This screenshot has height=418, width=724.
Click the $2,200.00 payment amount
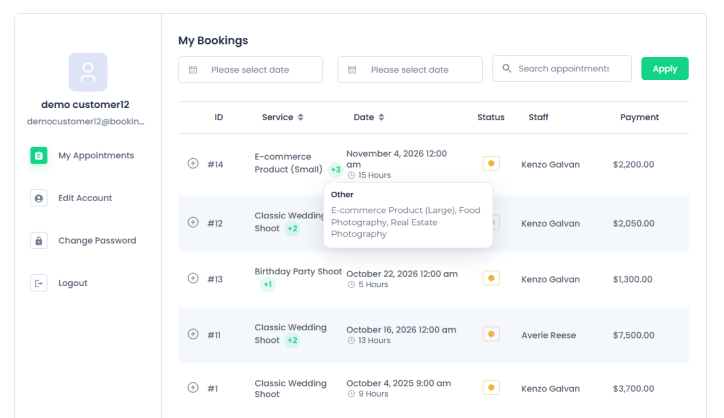[634, 164]
